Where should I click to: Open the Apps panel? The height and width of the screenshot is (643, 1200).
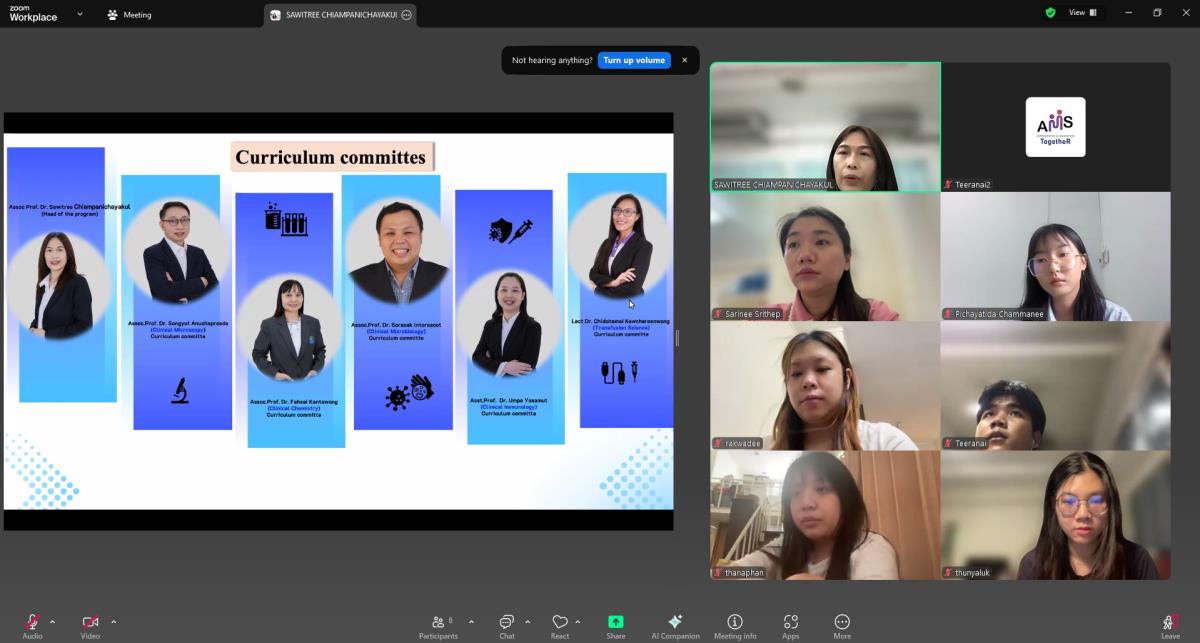click(x=791, y=626)
